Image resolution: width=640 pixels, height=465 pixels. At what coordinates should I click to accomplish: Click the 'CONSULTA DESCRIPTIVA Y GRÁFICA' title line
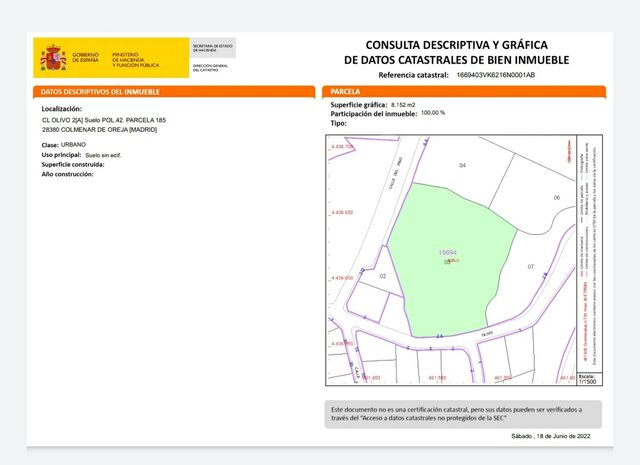pyautogui.click(x=456, y=45)
